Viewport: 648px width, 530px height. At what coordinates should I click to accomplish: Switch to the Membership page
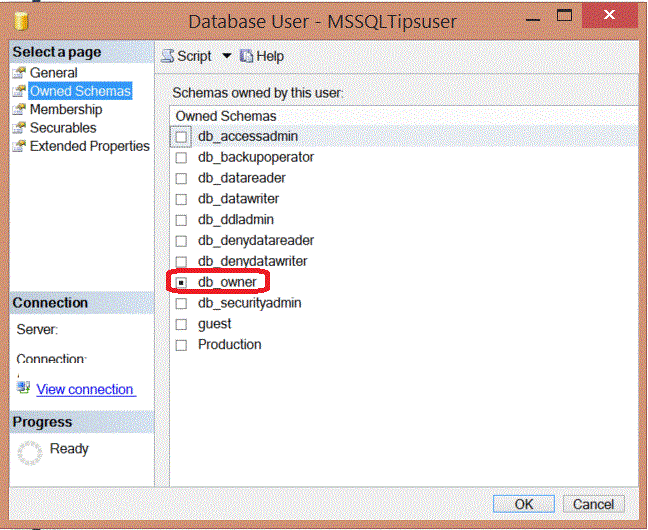[x=66, y=110]
